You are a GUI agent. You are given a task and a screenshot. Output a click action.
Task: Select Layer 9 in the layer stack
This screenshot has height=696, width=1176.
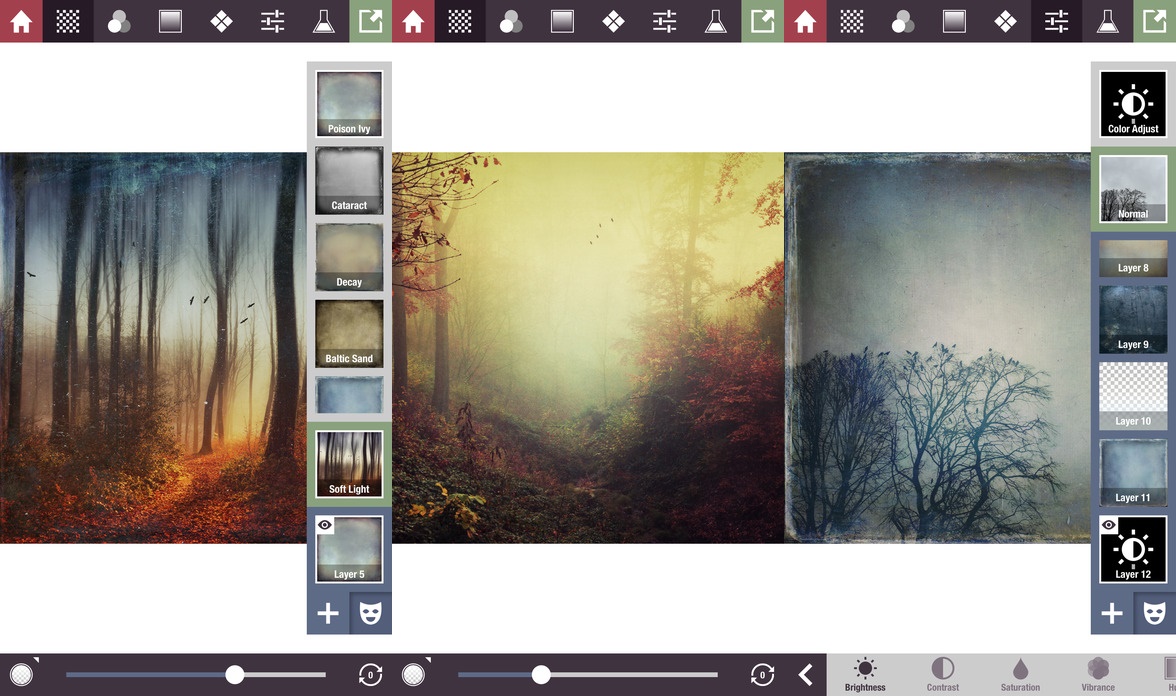coord(1132,319)
